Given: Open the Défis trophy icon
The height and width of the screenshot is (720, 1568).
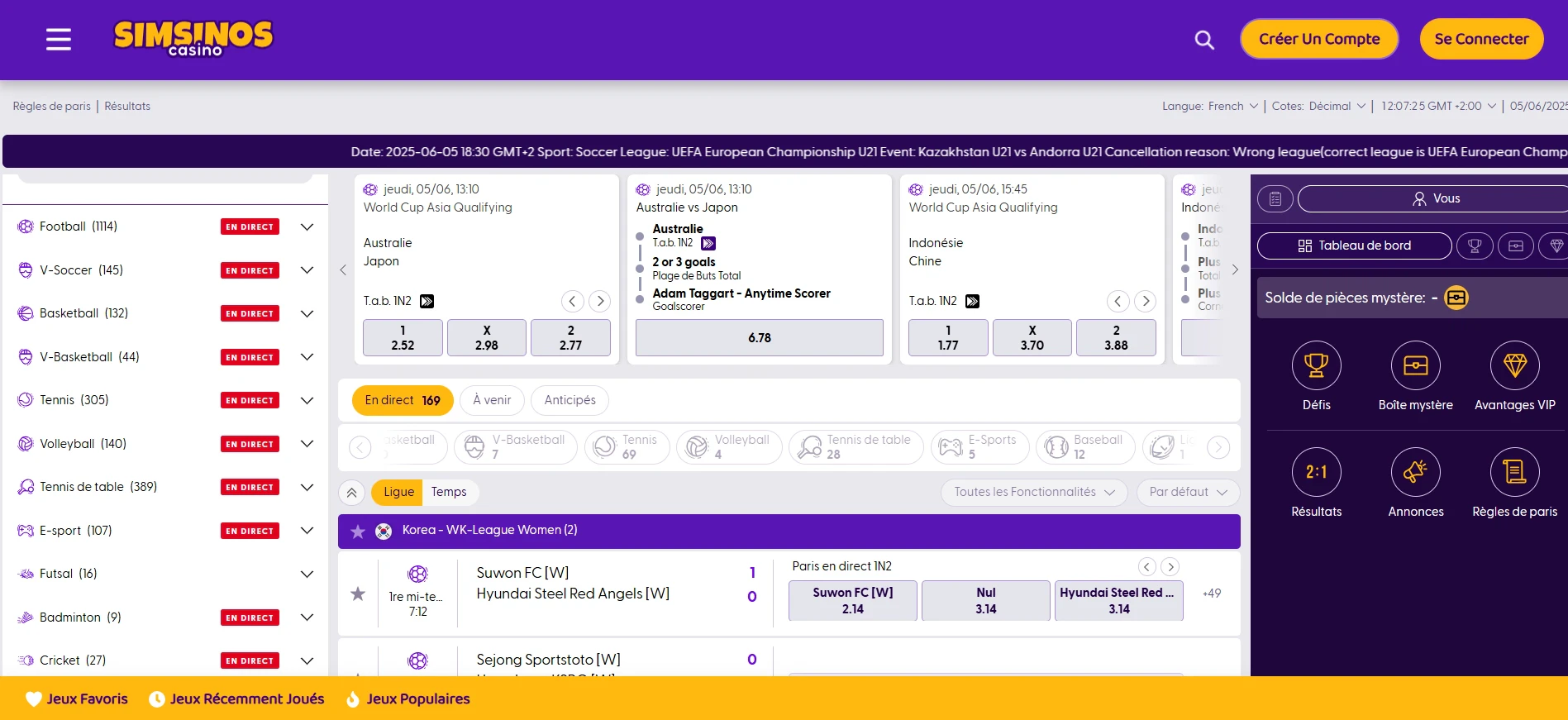Looking at the screenshot, I should click(x=1316, y=365).
